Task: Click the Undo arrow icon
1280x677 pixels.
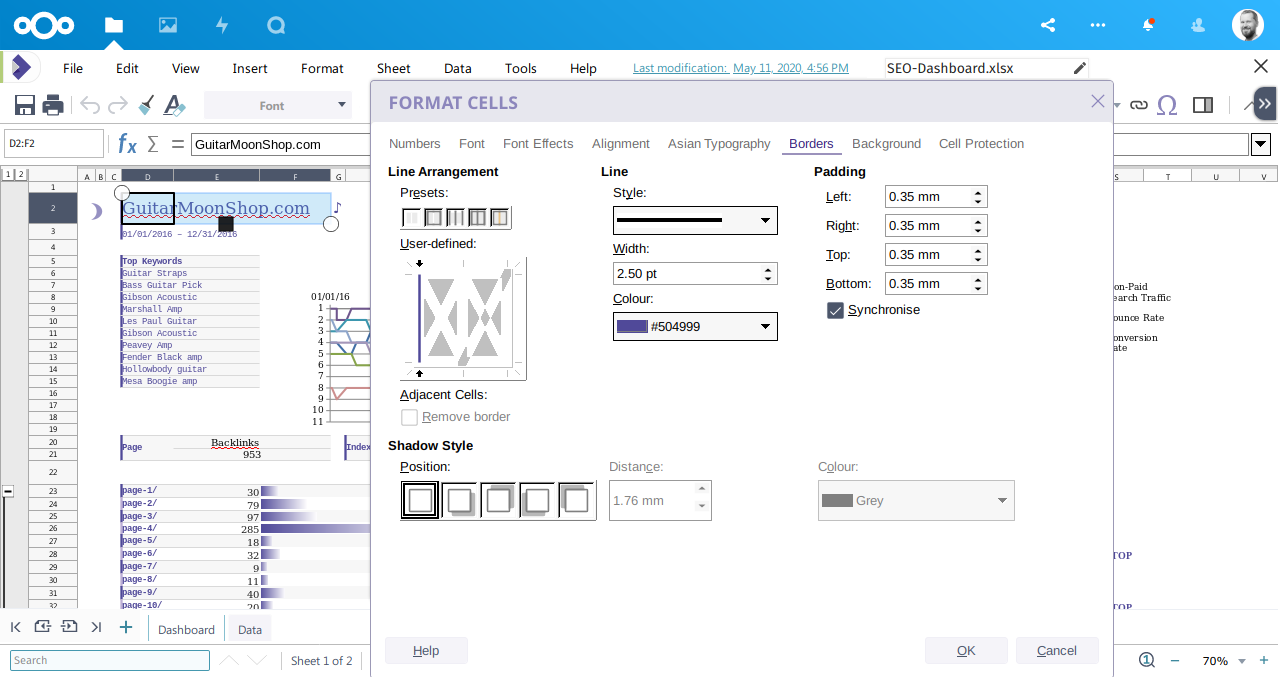Action: 90,105
